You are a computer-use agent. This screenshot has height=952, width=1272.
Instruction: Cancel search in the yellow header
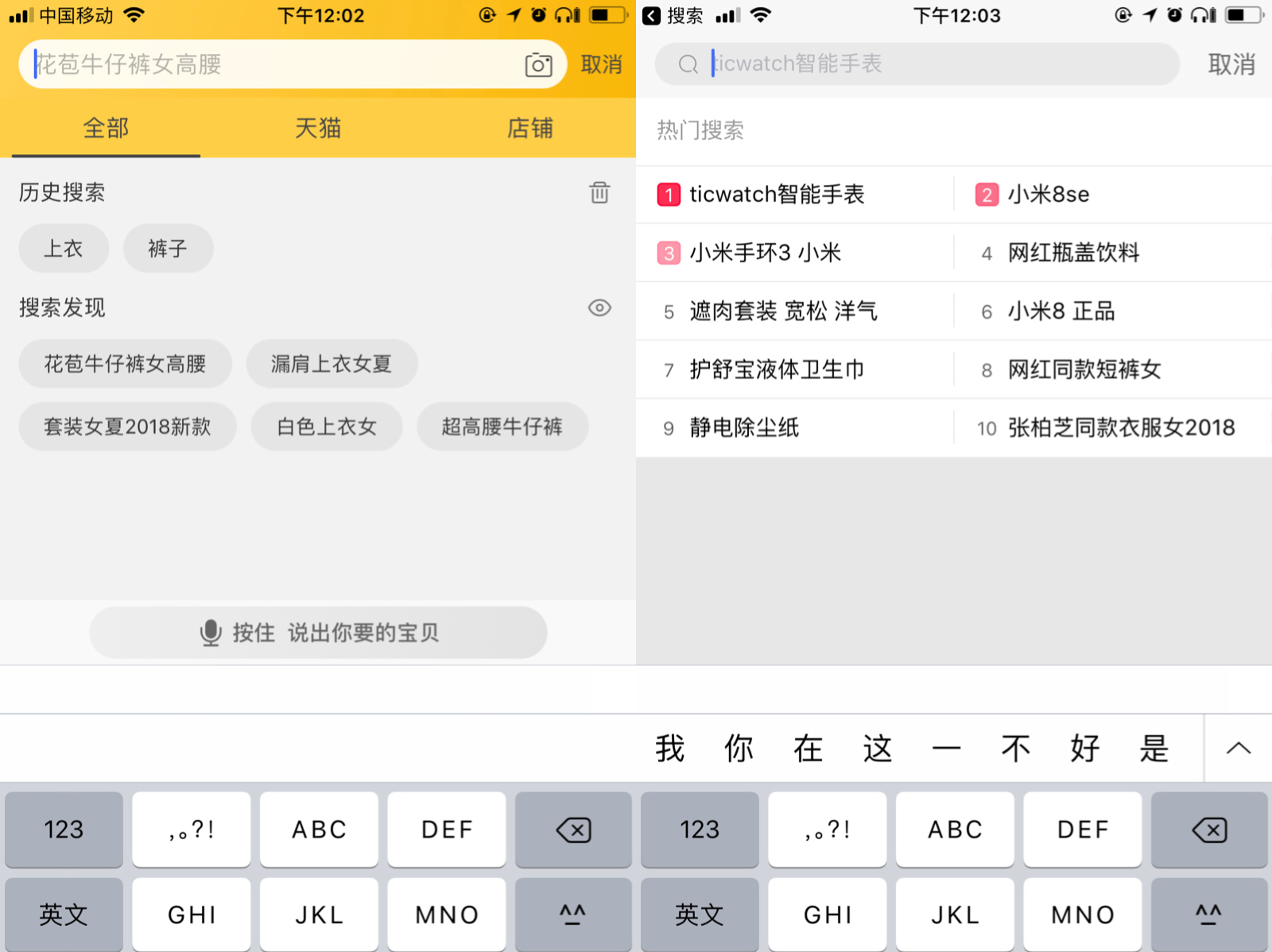(x=601, y=64)
